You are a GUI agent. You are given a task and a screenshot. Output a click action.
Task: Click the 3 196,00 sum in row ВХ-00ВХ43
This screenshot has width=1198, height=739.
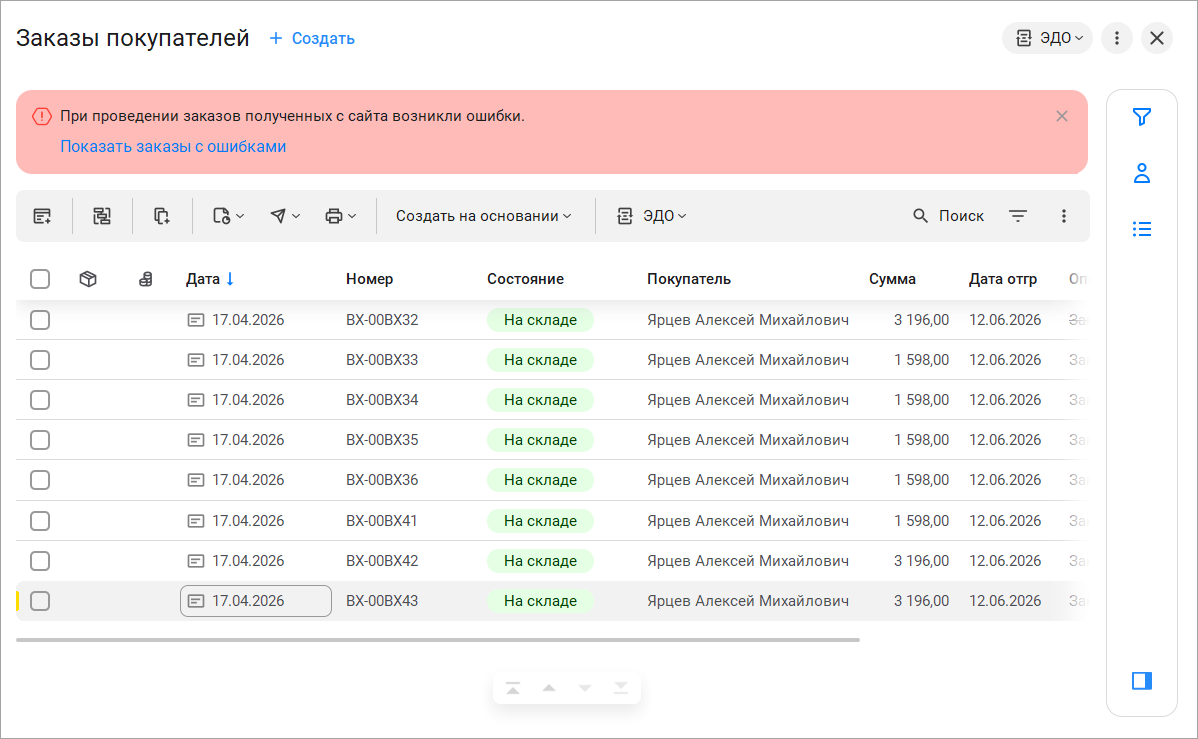921,601
